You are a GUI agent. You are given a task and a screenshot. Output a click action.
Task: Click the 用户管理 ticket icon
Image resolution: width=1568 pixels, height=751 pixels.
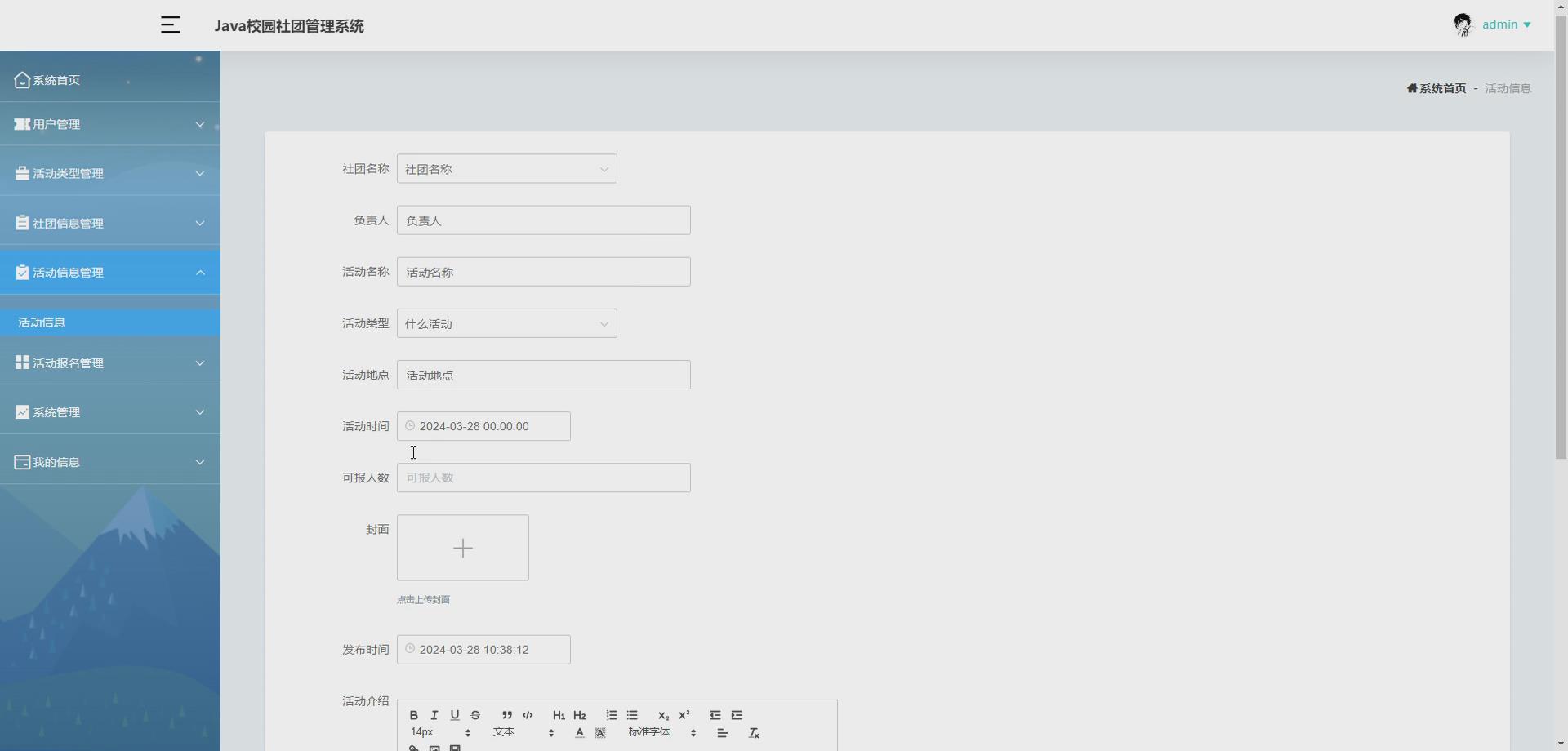[x=22, y=124]
